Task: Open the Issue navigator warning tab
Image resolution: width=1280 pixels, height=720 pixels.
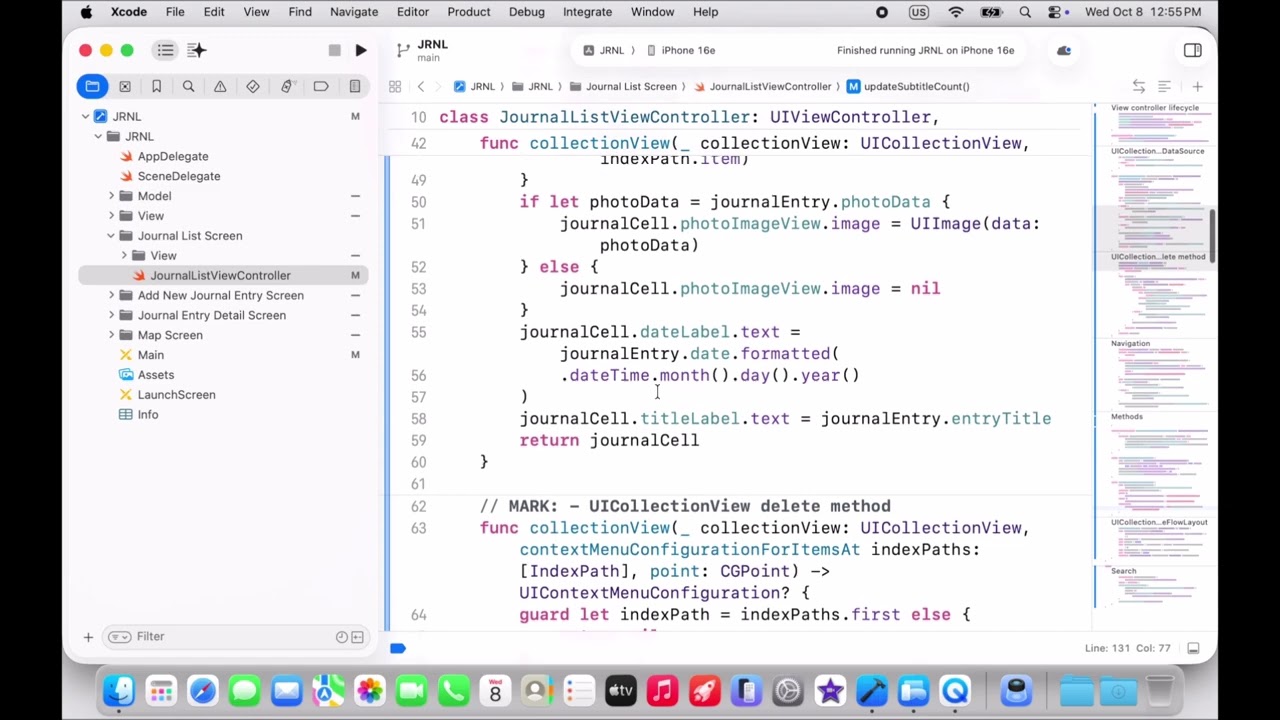Action: click(x=220, y=86)
